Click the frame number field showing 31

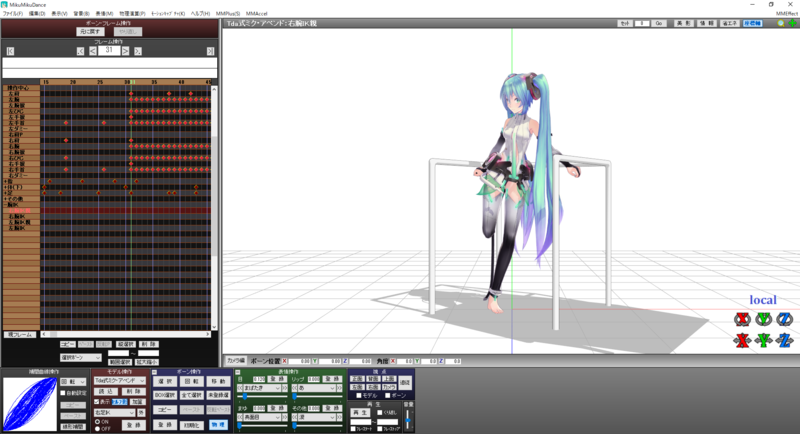(109, 50)
